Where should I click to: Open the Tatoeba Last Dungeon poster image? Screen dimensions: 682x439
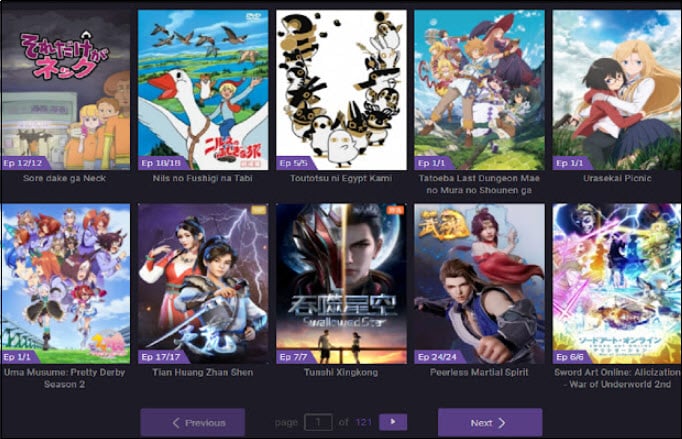coord(479,90)
